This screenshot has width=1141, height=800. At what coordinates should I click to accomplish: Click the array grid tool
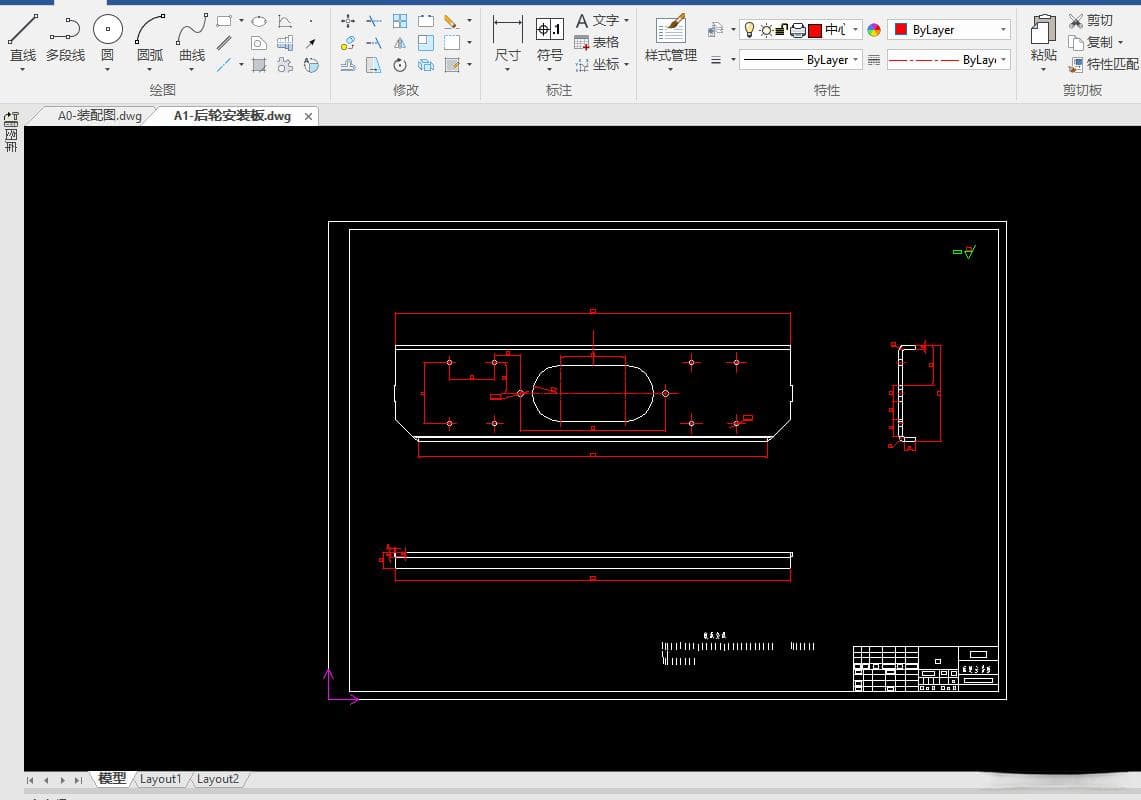(400, 21)
